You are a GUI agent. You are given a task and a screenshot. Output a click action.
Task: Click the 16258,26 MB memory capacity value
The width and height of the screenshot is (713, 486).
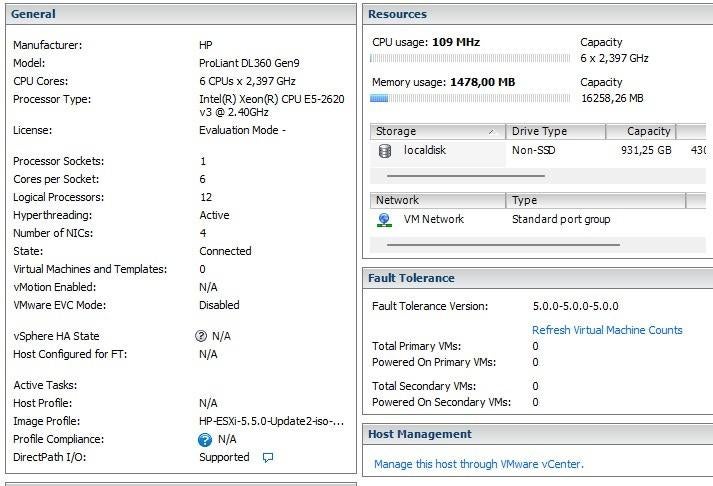(x=612, y=98)
